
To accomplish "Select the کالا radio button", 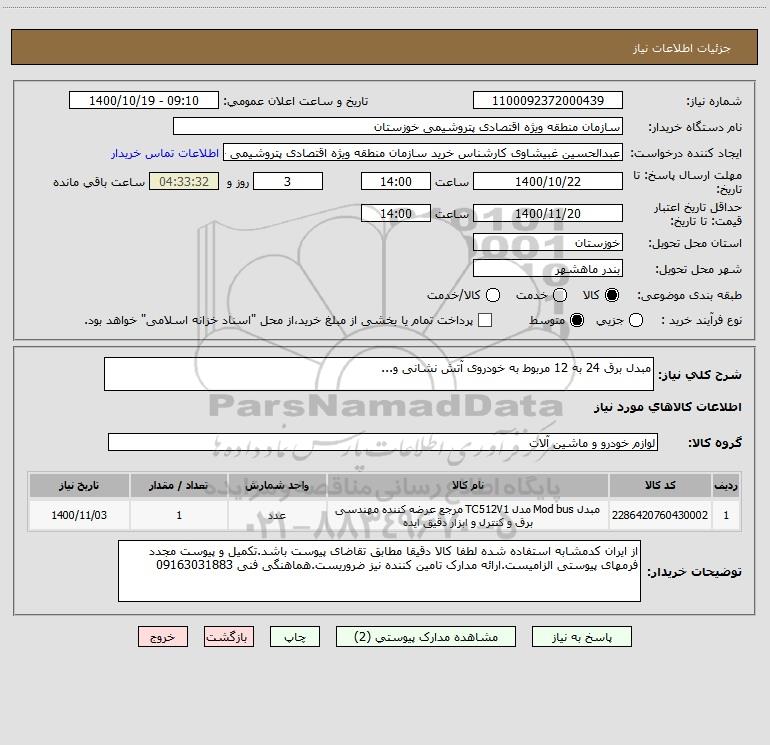I will [x=612, y=295].
